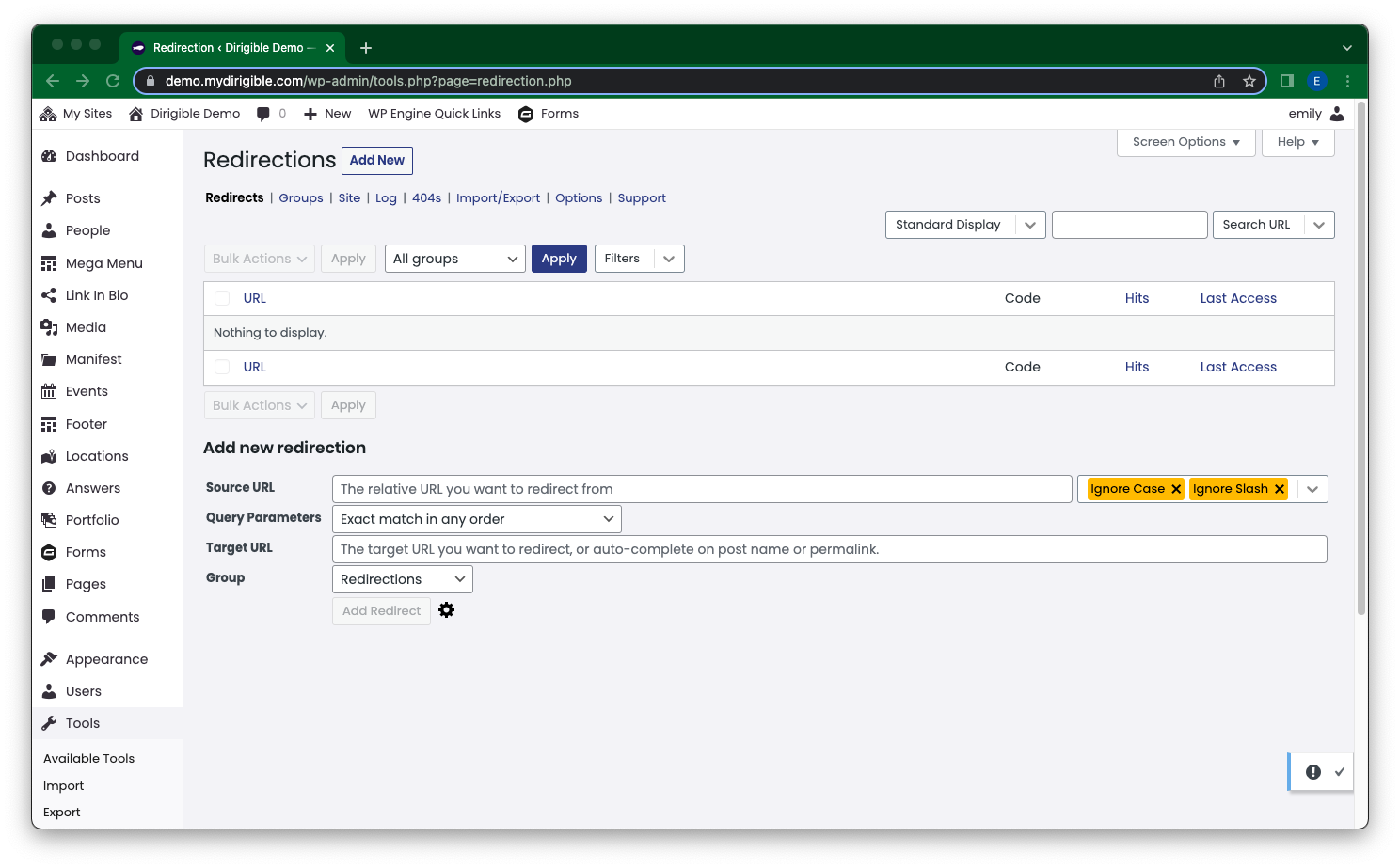Switch to the 404s tab

pyautogui.click(x=426, y=198)
